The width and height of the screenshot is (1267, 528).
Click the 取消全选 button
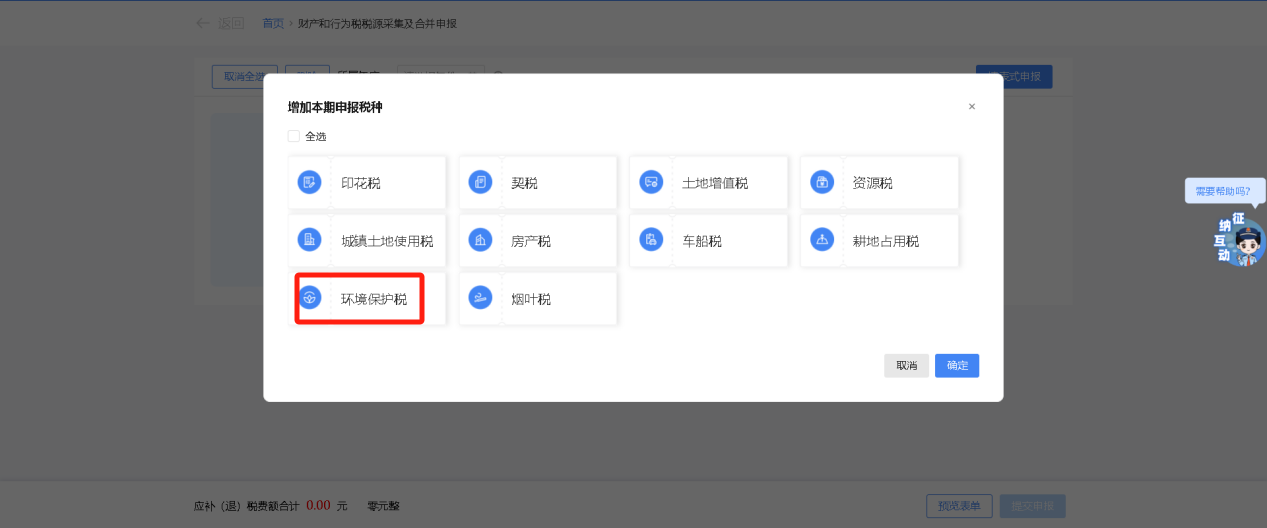pos(244,77)
